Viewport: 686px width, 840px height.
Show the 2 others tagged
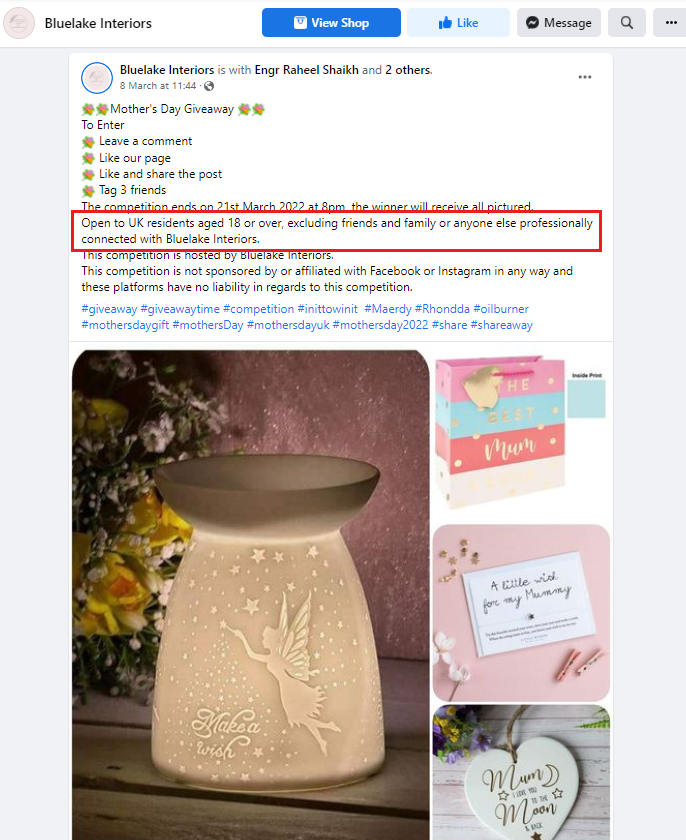(x=408, y=70)
